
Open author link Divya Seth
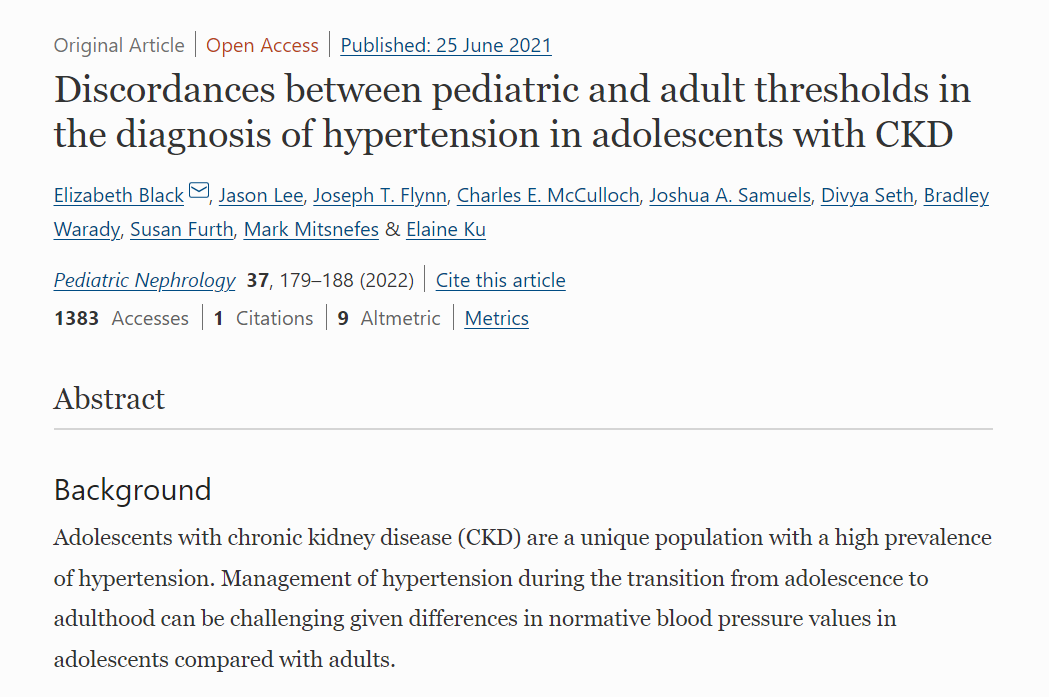[867, 195]
